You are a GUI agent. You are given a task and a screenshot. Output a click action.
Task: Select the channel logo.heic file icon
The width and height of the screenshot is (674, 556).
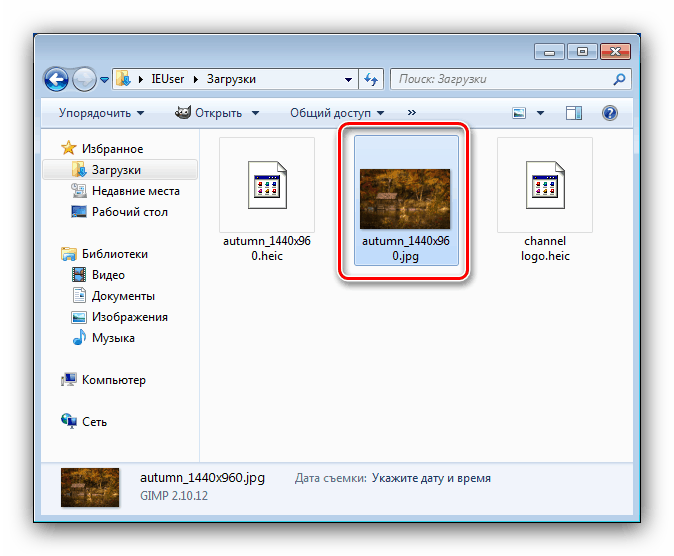click(x=545, y=185)
